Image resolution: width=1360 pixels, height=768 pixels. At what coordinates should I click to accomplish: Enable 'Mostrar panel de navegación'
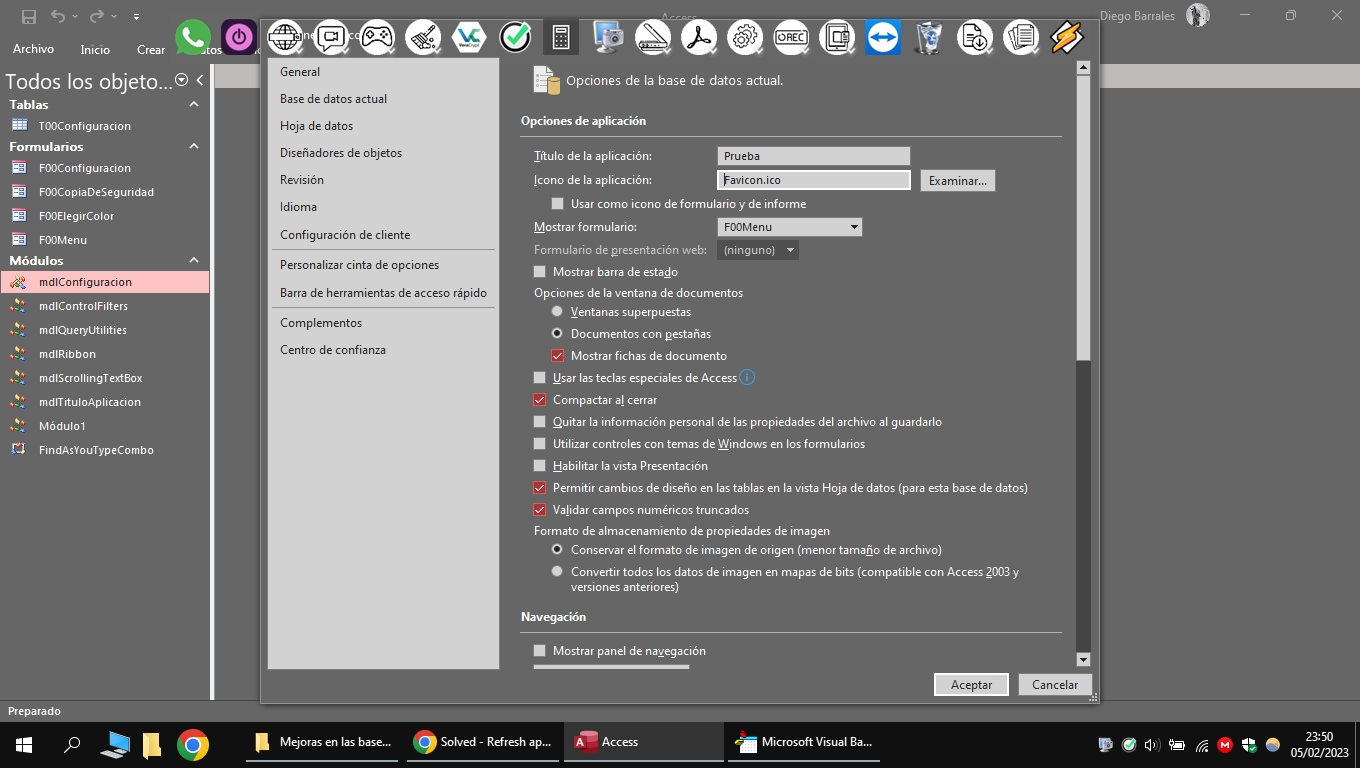(x=540, y=651)
